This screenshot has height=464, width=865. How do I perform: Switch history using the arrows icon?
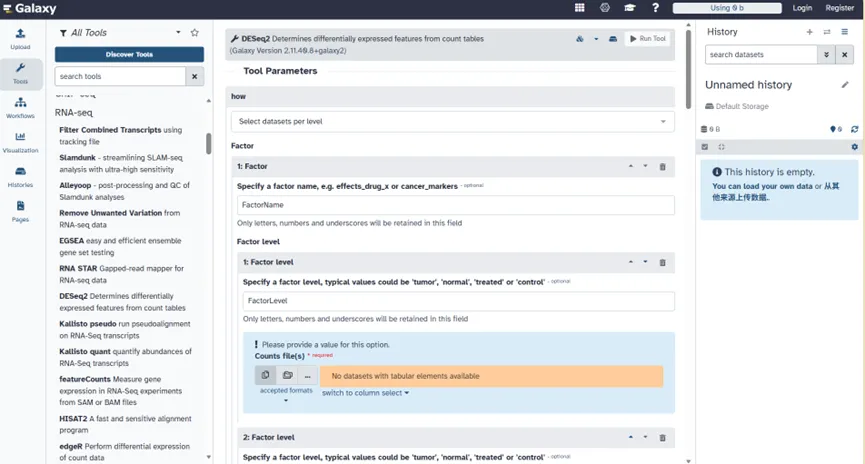(x=827, y=32)
